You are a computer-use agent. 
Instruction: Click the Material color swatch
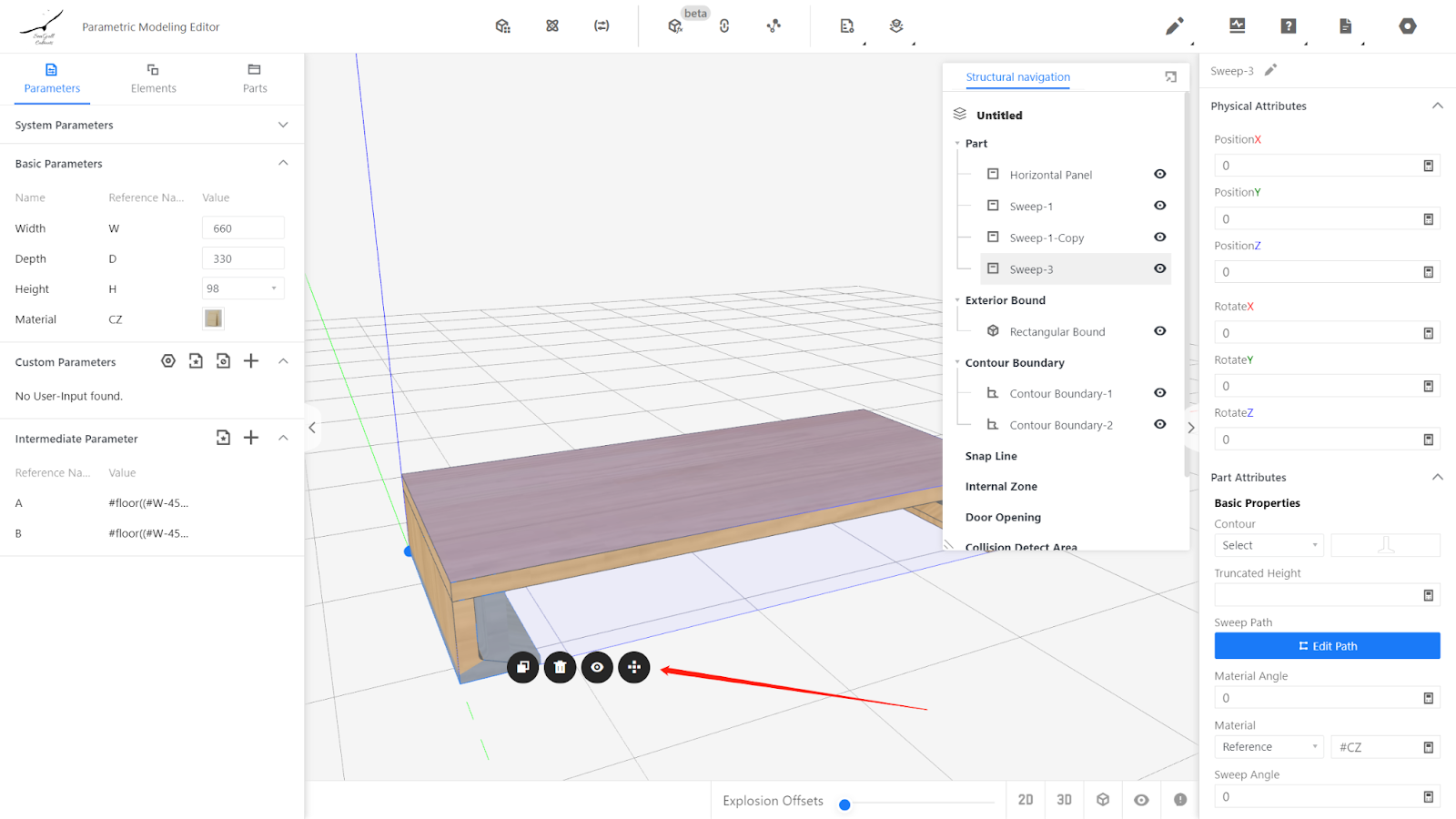(213, 318)
